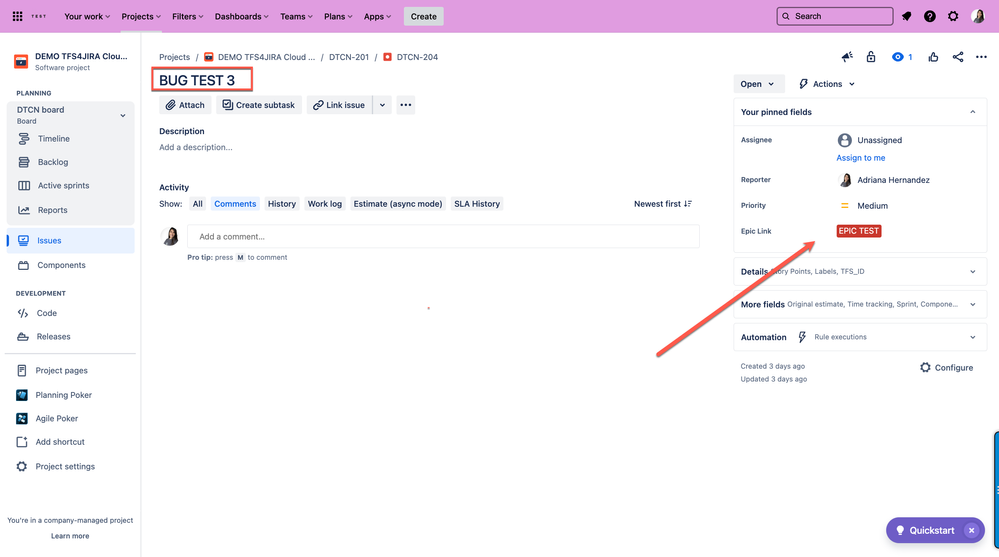Expand the More fields section
Viewport: 999px width, 557px height.
(859, 305)
